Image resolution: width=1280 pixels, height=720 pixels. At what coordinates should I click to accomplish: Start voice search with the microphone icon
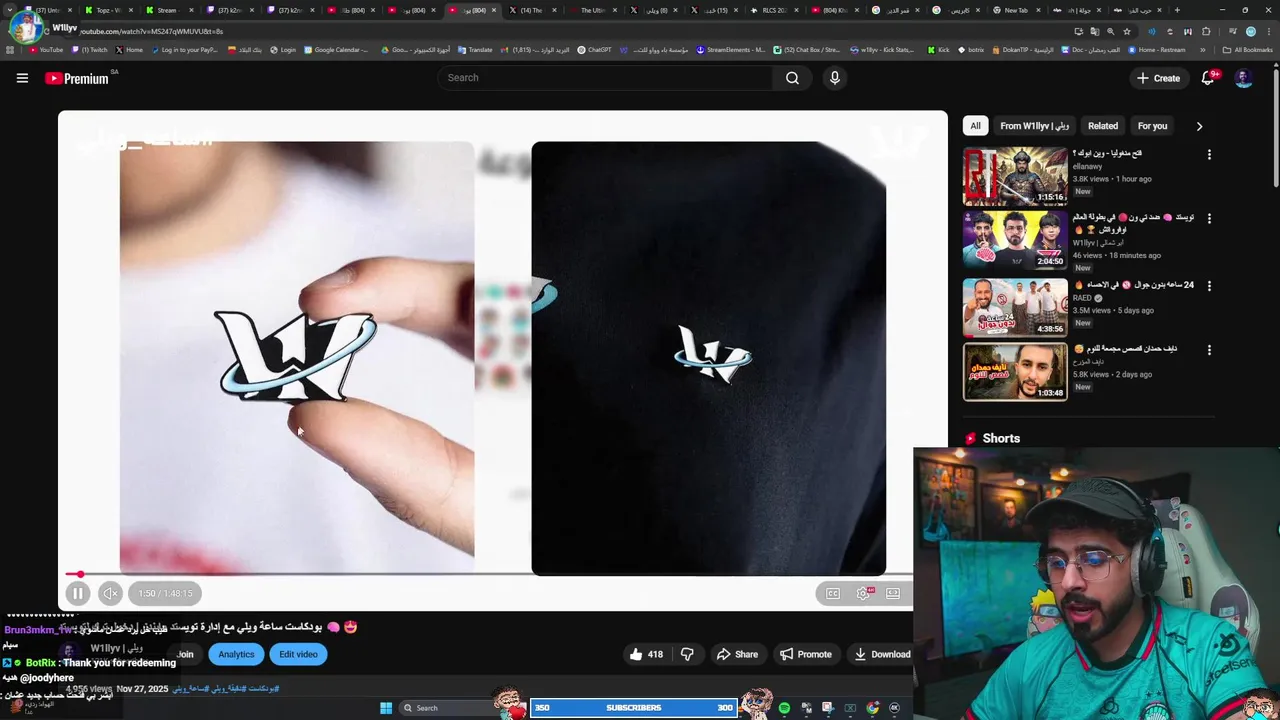[834, 78]
